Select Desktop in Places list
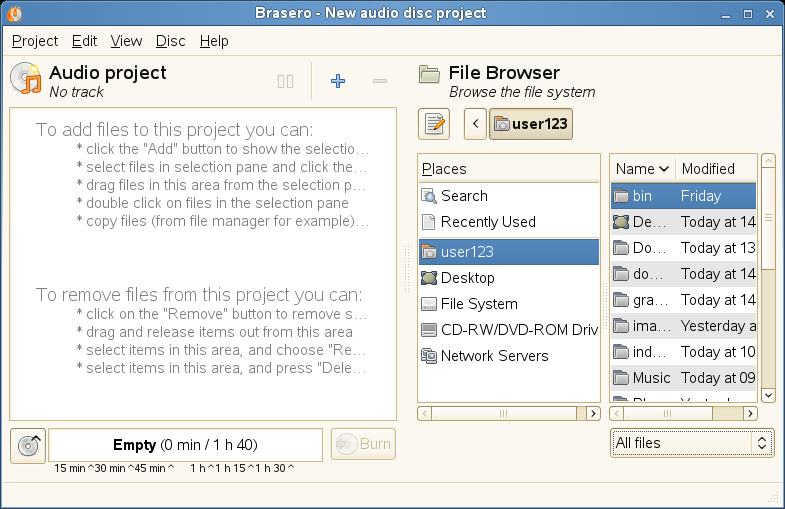 509,278
